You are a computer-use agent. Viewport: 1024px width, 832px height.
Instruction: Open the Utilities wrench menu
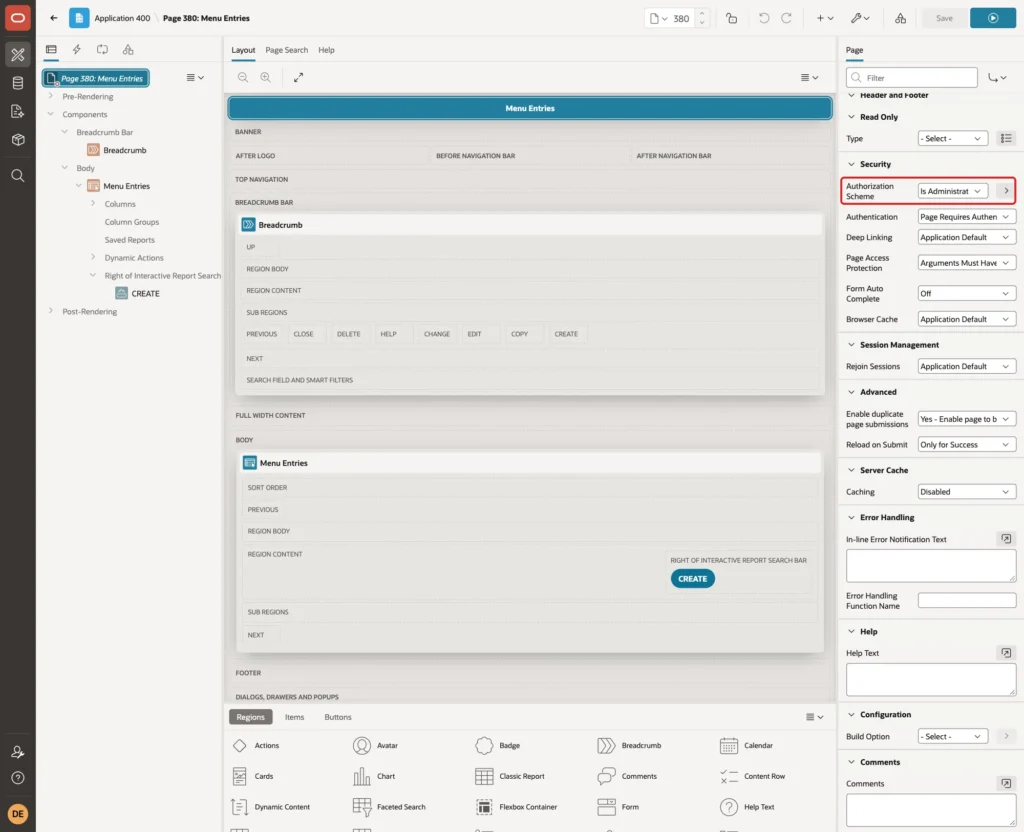[x=859, y=18]
